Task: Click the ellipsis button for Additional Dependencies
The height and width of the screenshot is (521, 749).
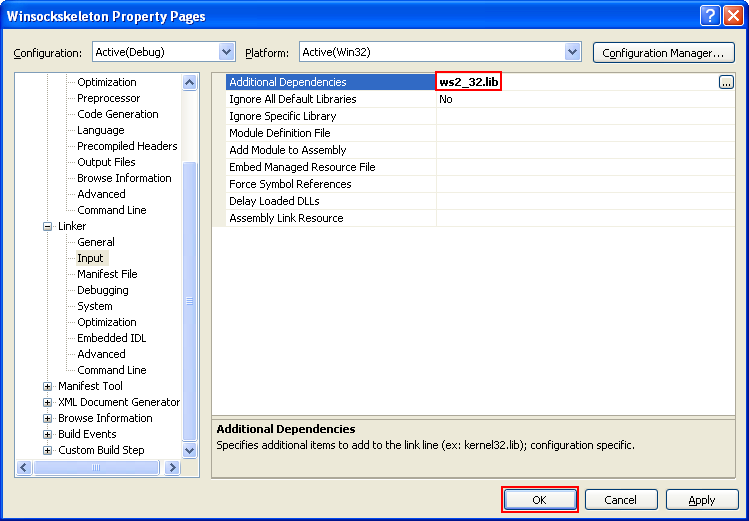Action: tap(726, 82)
